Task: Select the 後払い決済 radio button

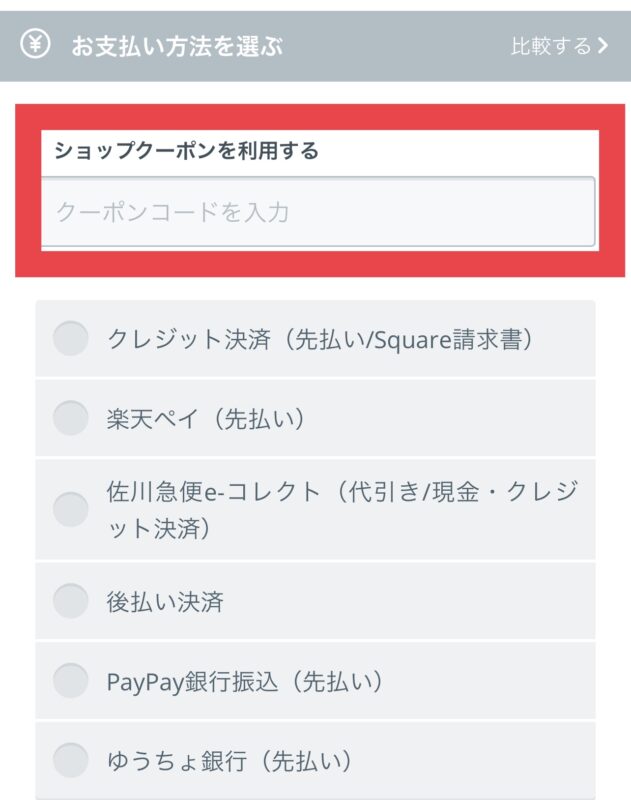Action: point(71,601)
